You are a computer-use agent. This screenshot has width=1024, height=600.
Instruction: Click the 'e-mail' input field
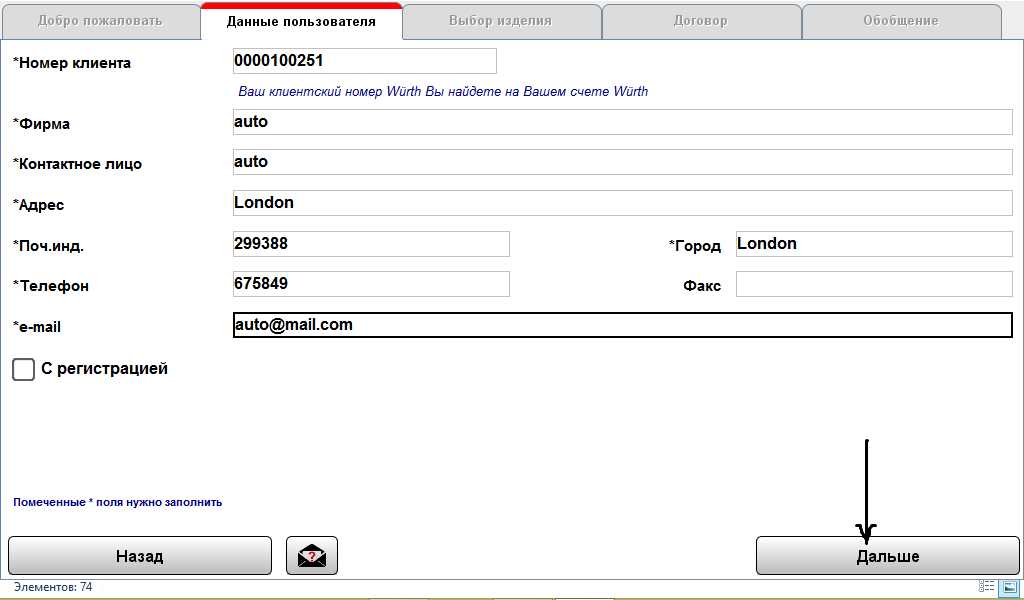coord(622,325)
